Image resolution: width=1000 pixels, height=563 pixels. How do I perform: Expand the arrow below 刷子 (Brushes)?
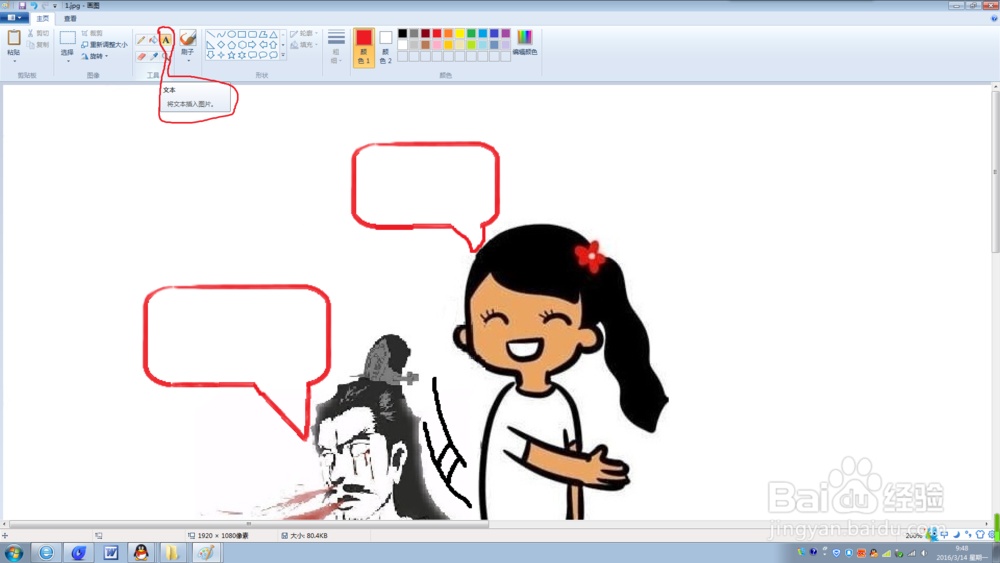point(188,61)
